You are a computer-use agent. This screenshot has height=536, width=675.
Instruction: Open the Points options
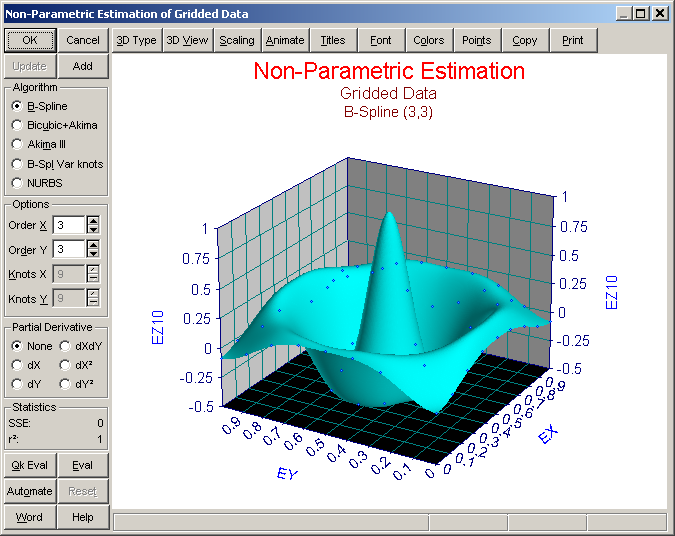(x=477, y=40)
